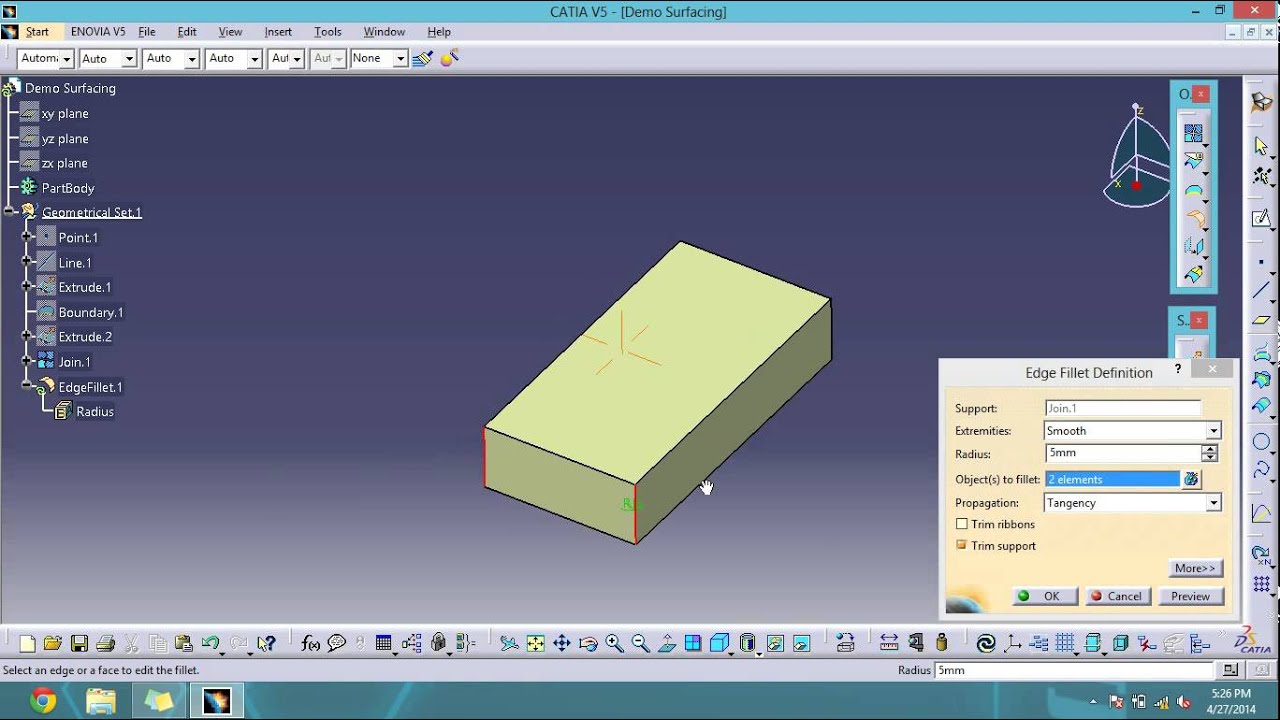Select the PartBody tree item
1280x720 pixels.
[x=68, y=188]
